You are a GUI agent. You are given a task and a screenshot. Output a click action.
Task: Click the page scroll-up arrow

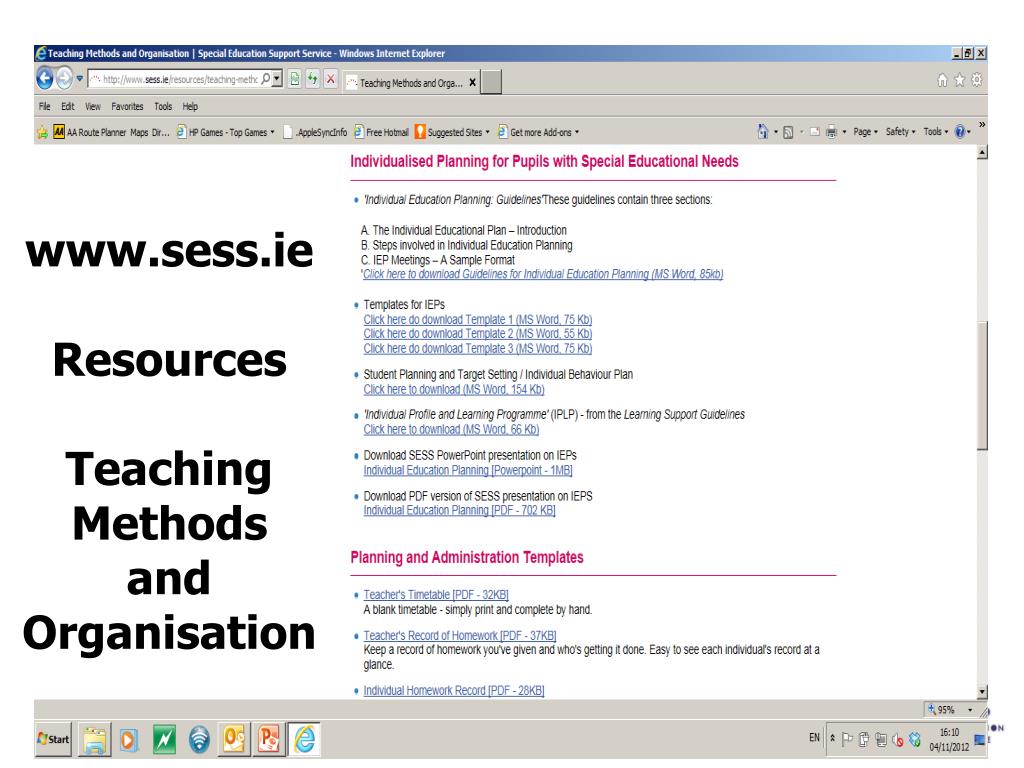pyautogui.click(x=982, y=153)
